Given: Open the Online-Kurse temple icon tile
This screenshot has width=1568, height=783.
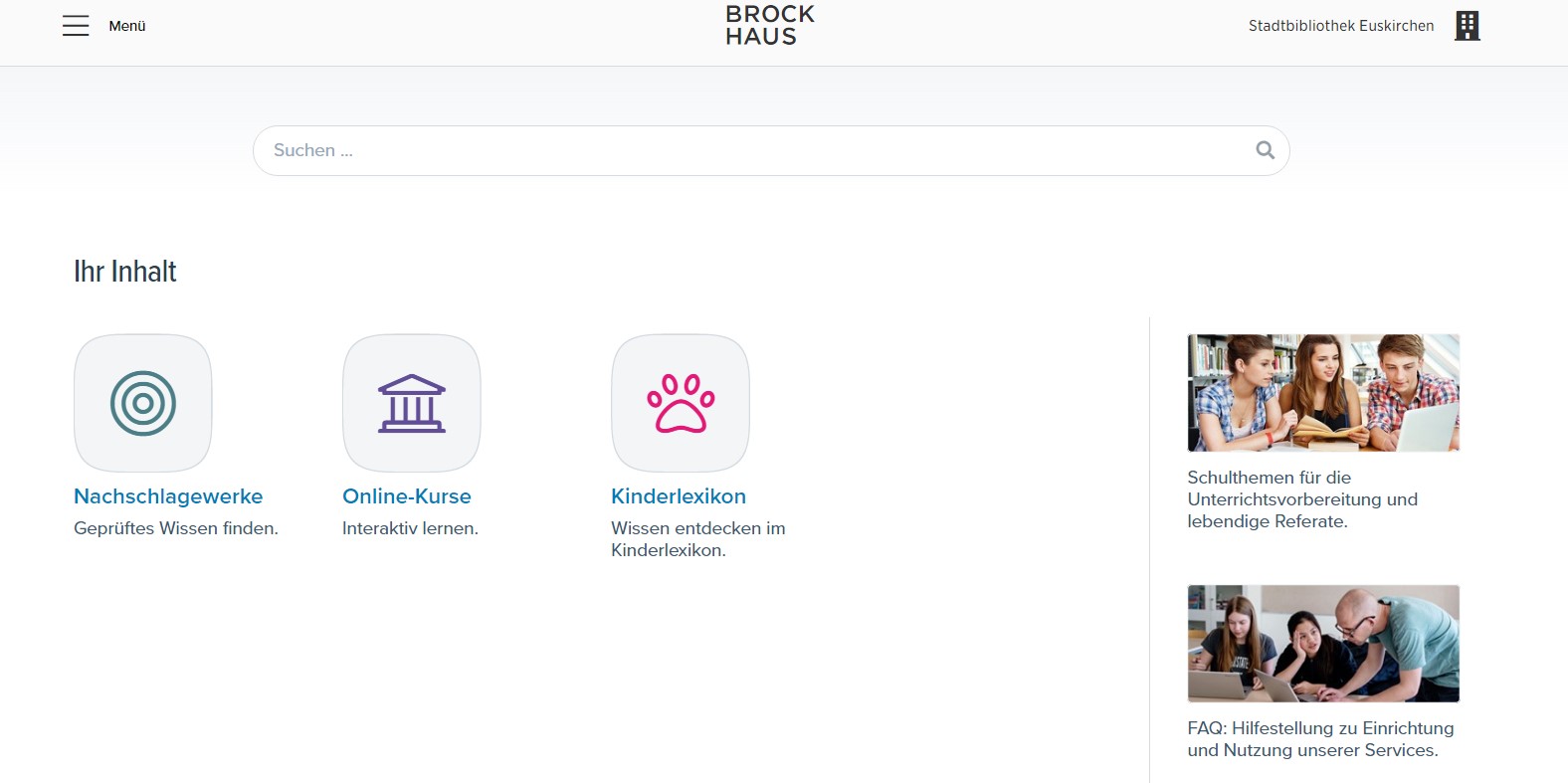Looking at the screenshot, I should [412, 403].
